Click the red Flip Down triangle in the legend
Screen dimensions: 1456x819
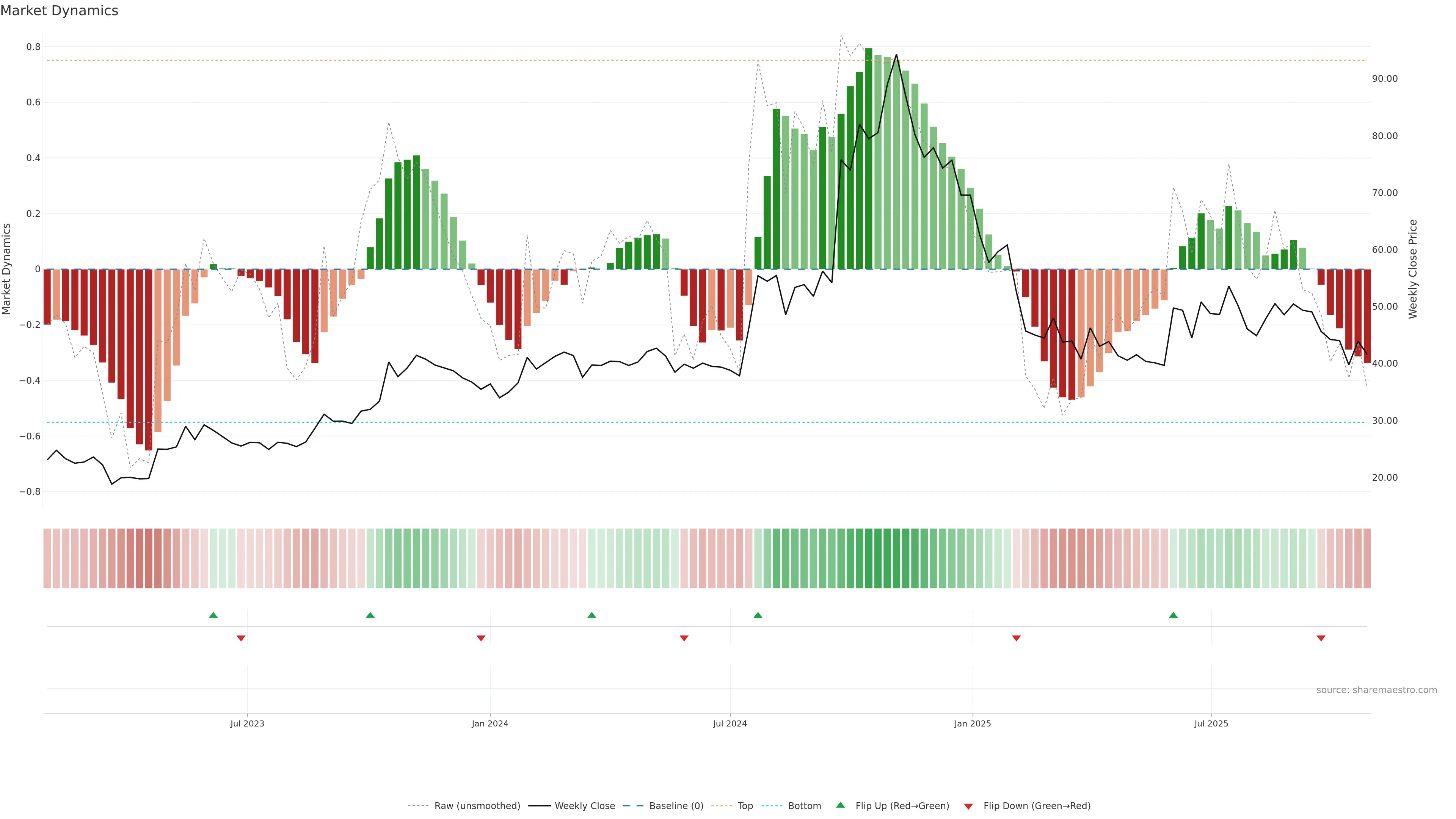pyautogui.click(x=968, y=806)
